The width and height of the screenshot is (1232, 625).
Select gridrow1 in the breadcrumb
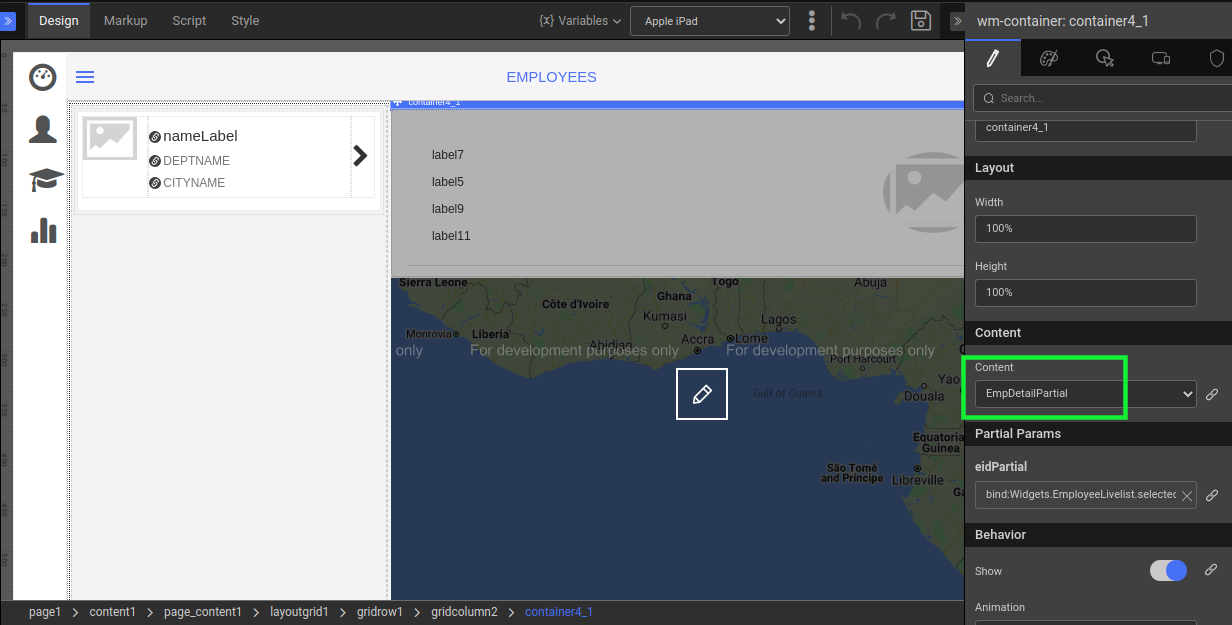click(379, 612)
